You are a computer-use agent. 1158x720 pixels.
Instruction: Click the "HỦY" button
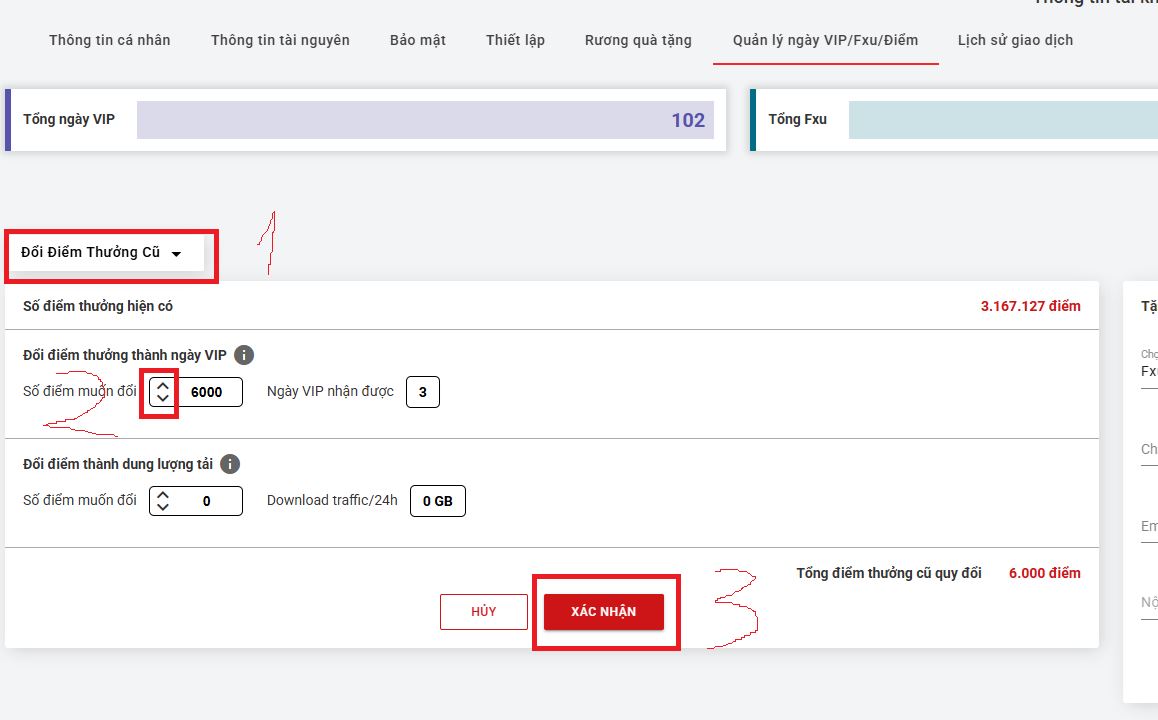[483, 611]
